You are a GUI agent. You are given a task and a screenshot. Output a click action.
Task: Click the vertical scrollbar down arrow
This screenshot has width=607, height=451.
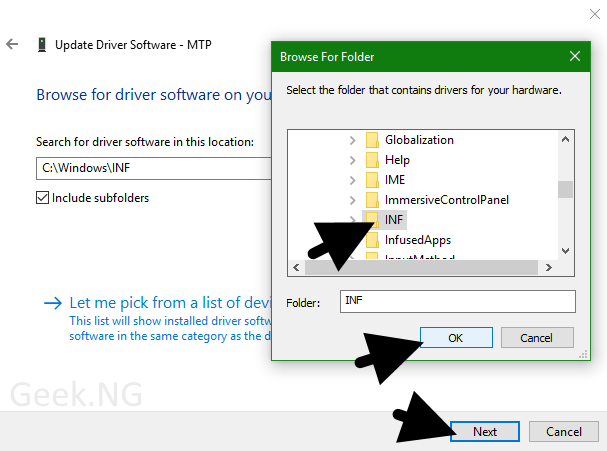pos(565,251)
